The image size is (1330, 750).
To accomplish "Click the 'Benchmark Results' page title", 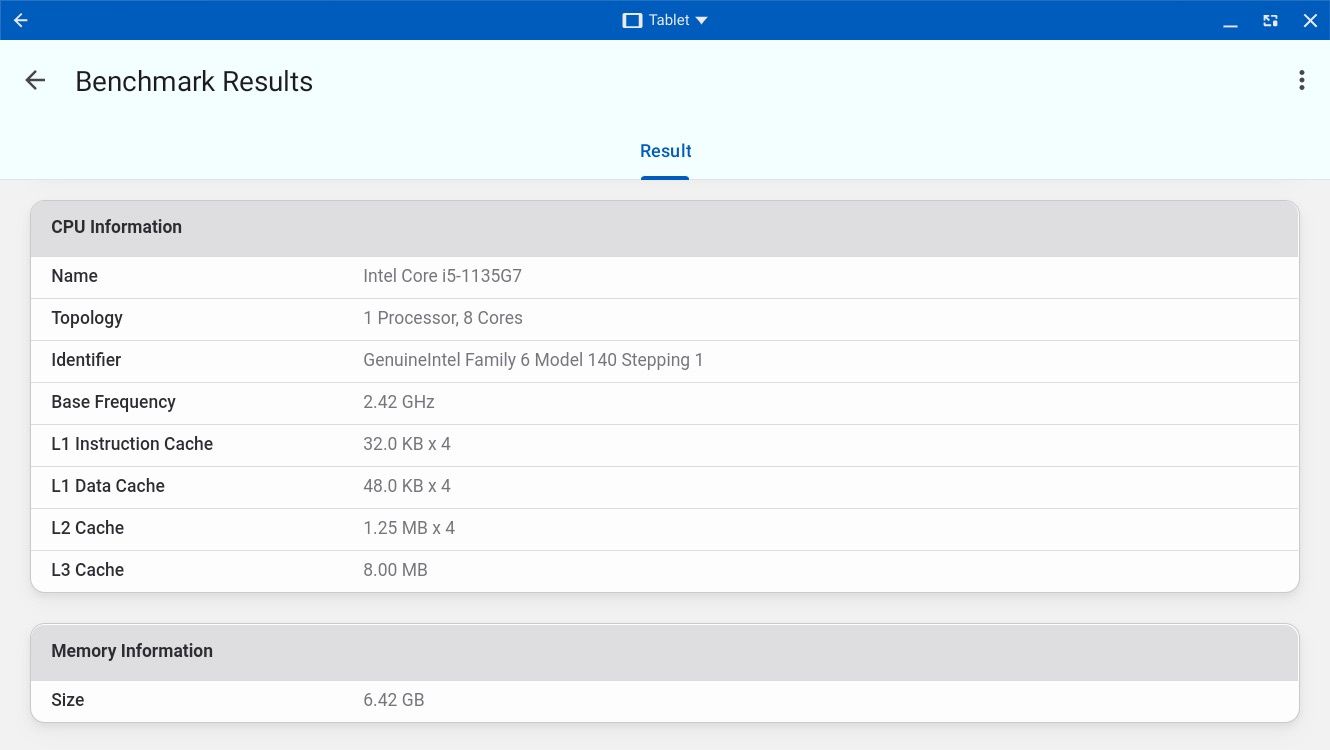I will click(x=194, y=82).
